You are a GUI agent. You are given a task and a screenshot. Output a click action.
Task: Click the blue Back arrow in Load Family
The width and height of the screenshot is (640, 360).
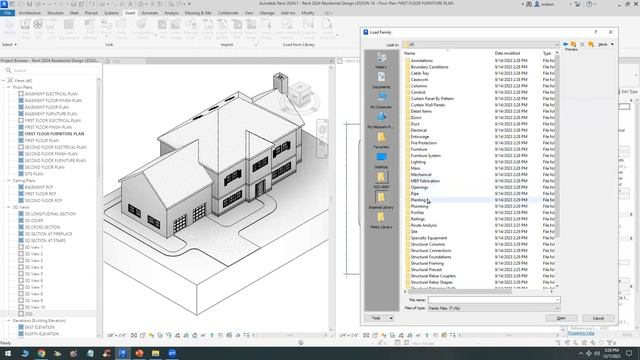tap(565, 44)
